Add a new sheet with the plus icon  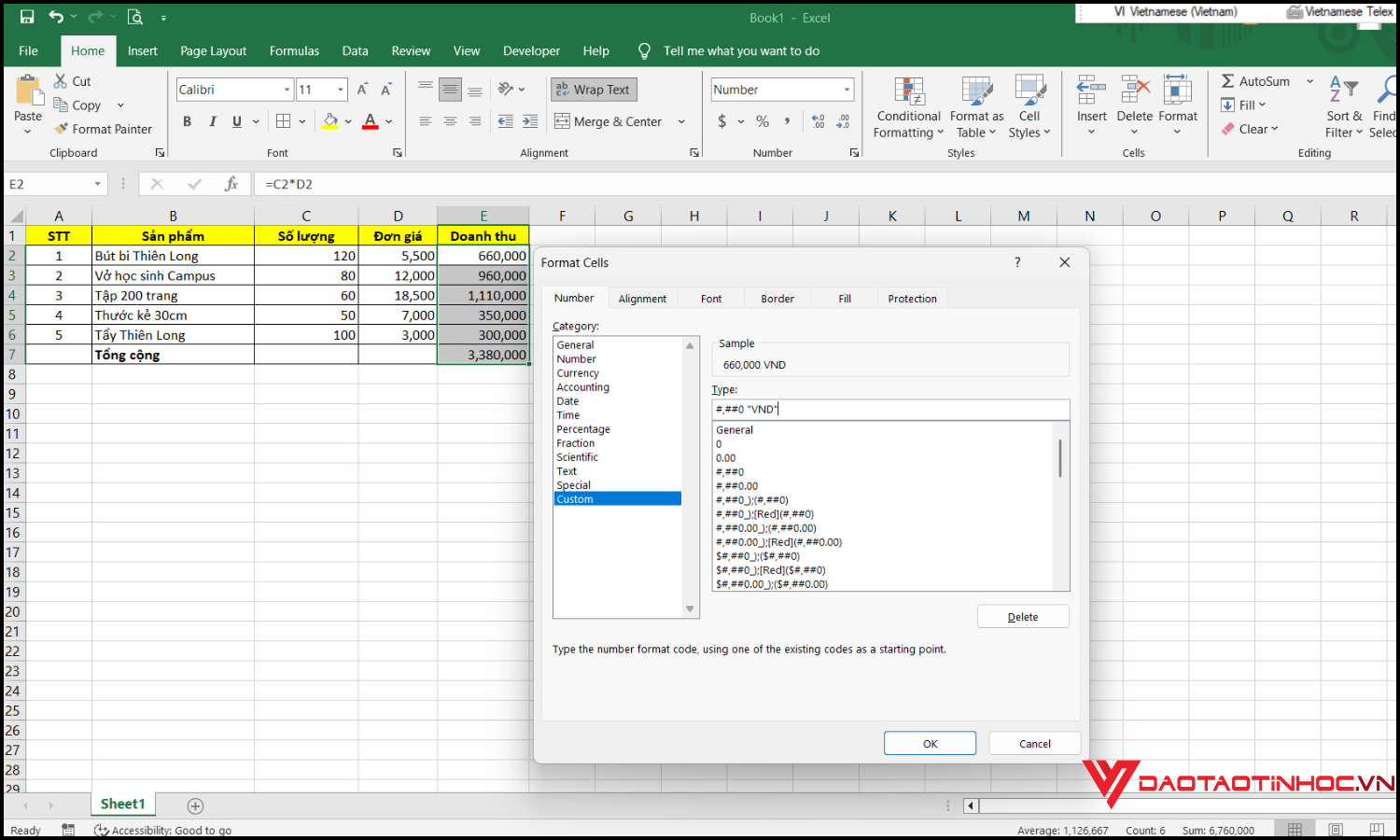click(195, 805)
